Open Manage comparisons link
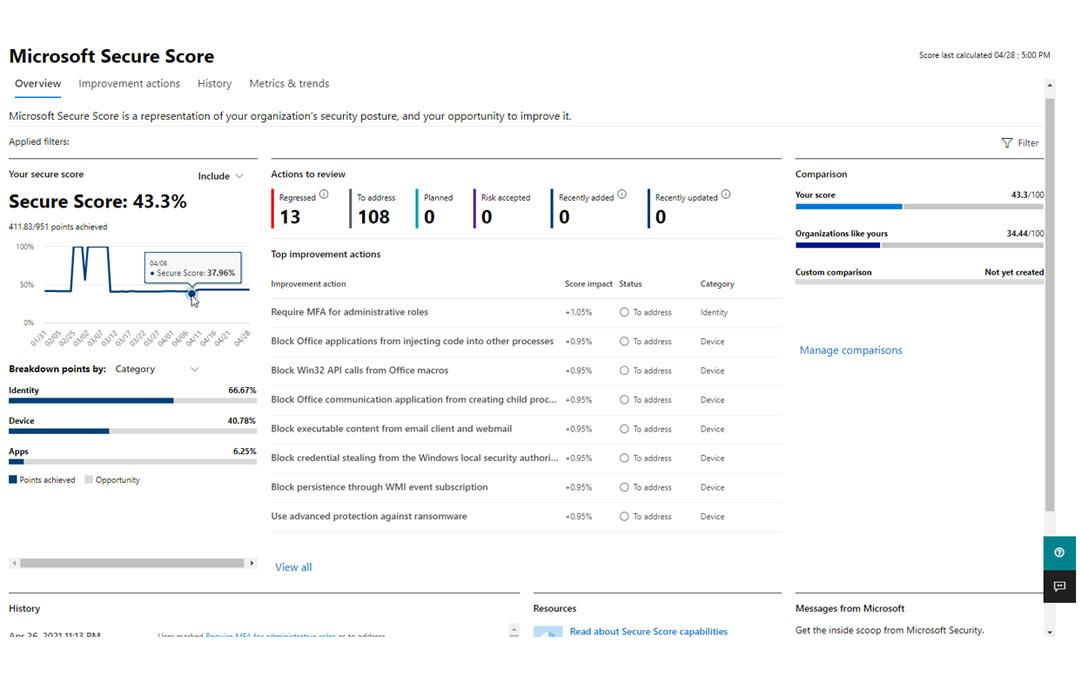This screenshot has height=680, width=1080. 851,350
